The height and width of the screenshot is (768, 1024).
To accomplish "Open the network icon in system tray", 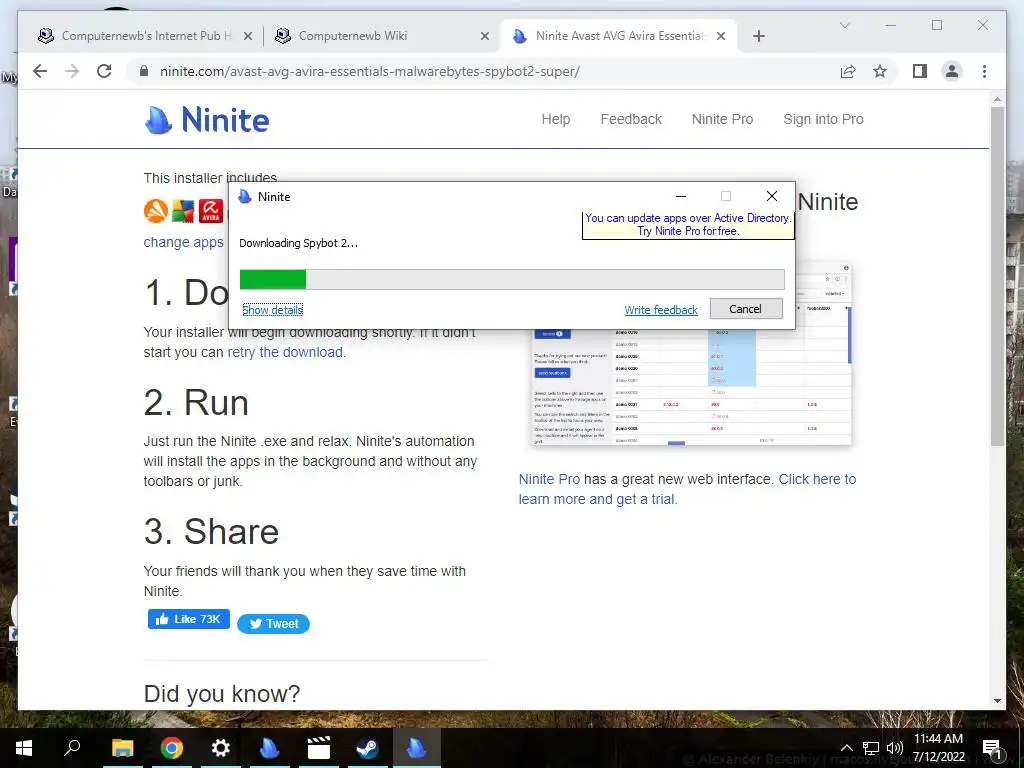I will 871,748.
